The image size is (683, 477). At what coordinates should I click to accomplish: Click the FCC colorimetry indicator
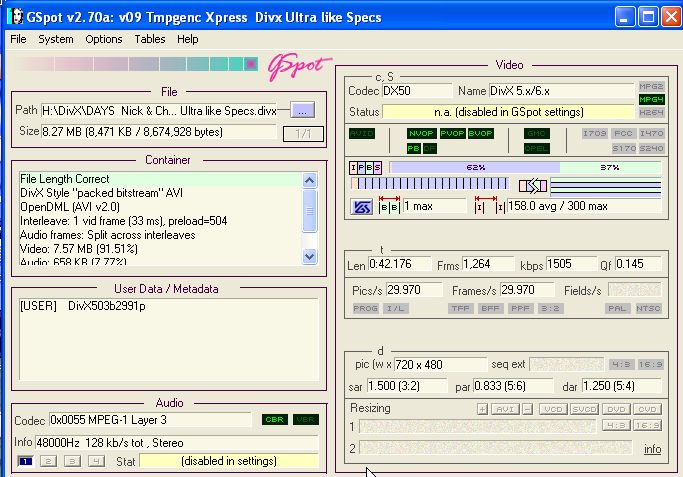tap(623, 133)
